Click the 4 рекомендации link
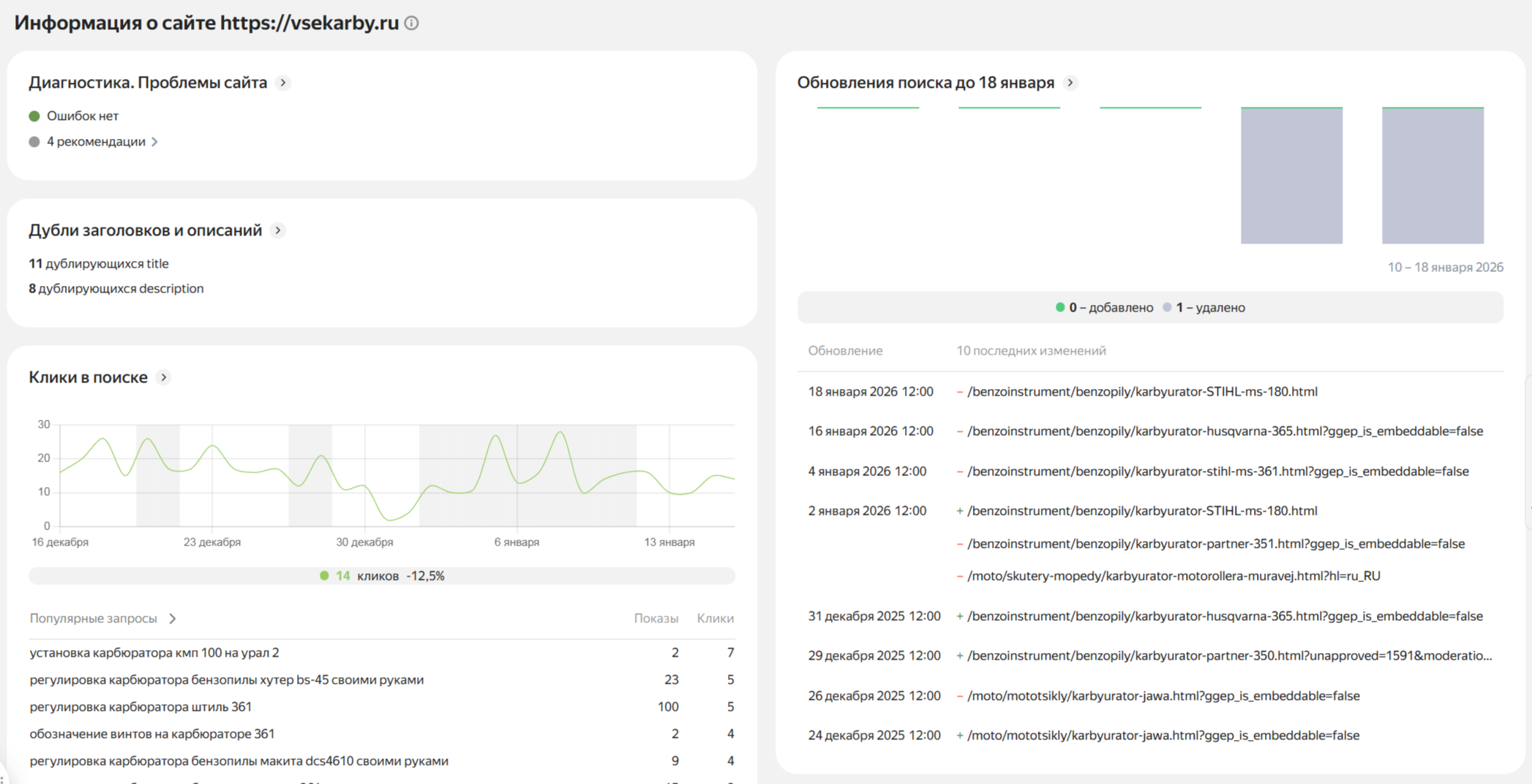This screenshot has height=784, width=1532. tap(96, 142)
